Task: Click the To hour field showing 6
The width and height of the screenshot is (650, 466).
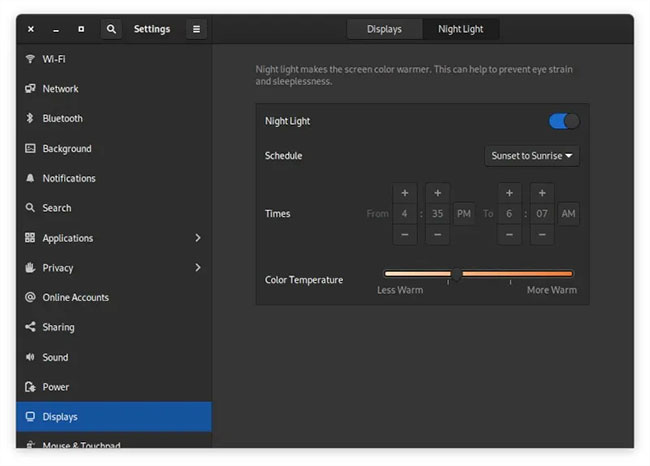Action: [509, 214]
